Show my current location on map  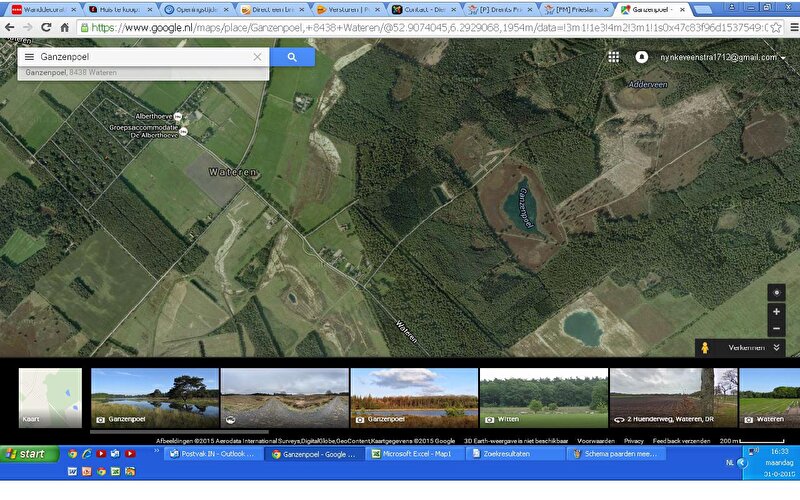pyautogui.click(x=777, y=293)
